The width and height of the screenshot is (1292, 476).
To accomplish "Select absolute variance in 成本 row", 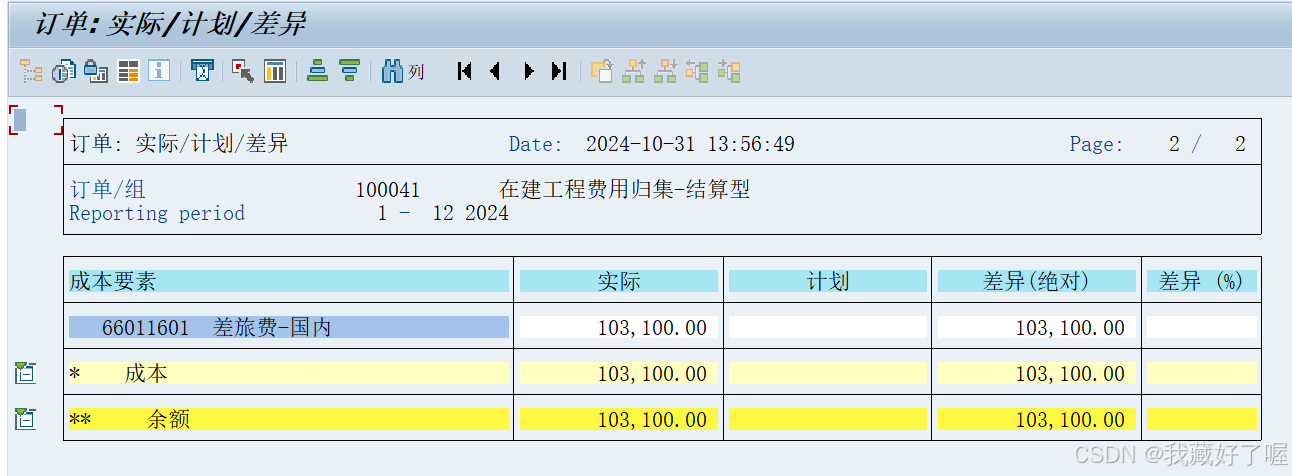I will 1036,373.
